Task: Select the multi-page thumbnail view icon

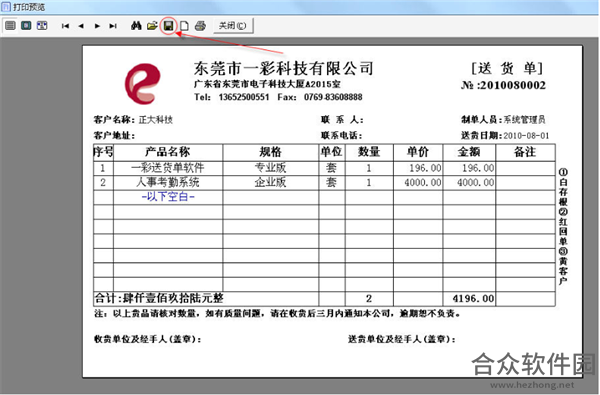Action: 42,26
